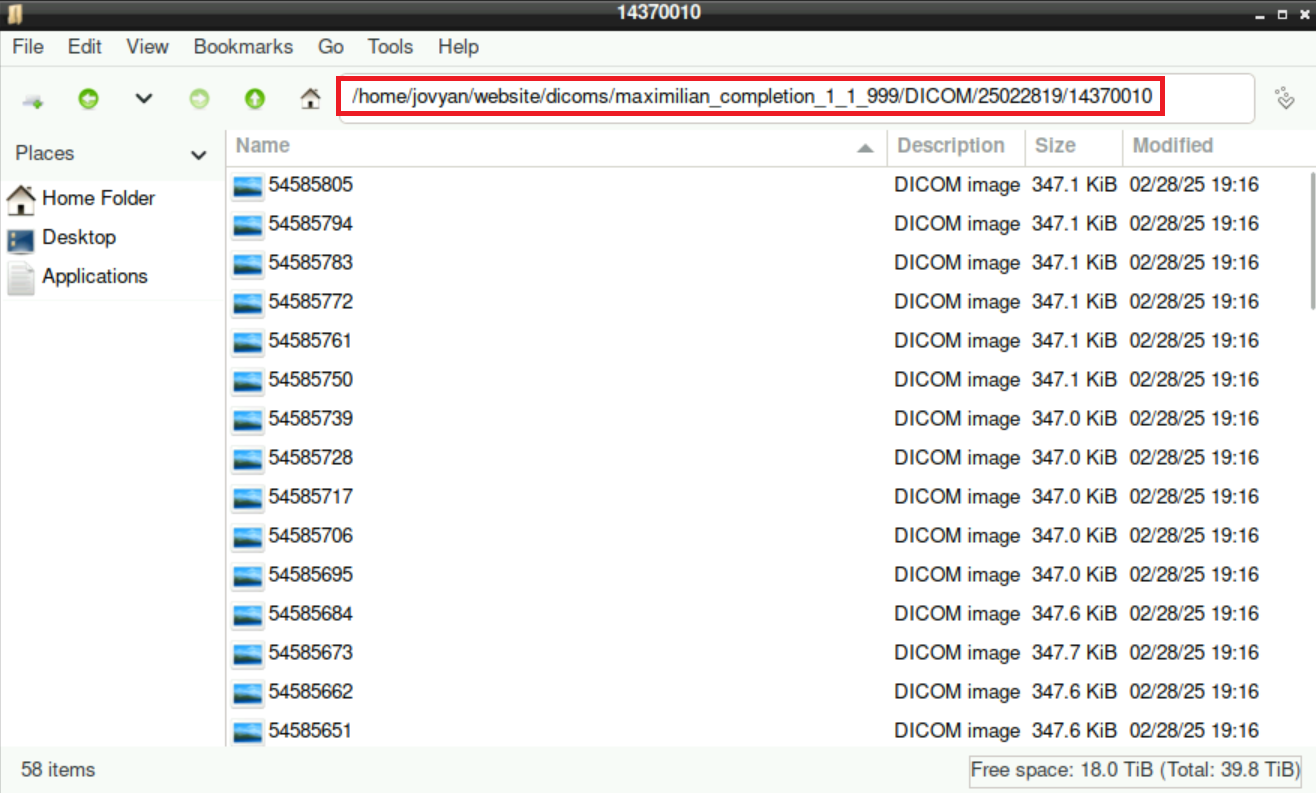
Task: Click the window menu icon in title bar
Action: tap(15, 13)
